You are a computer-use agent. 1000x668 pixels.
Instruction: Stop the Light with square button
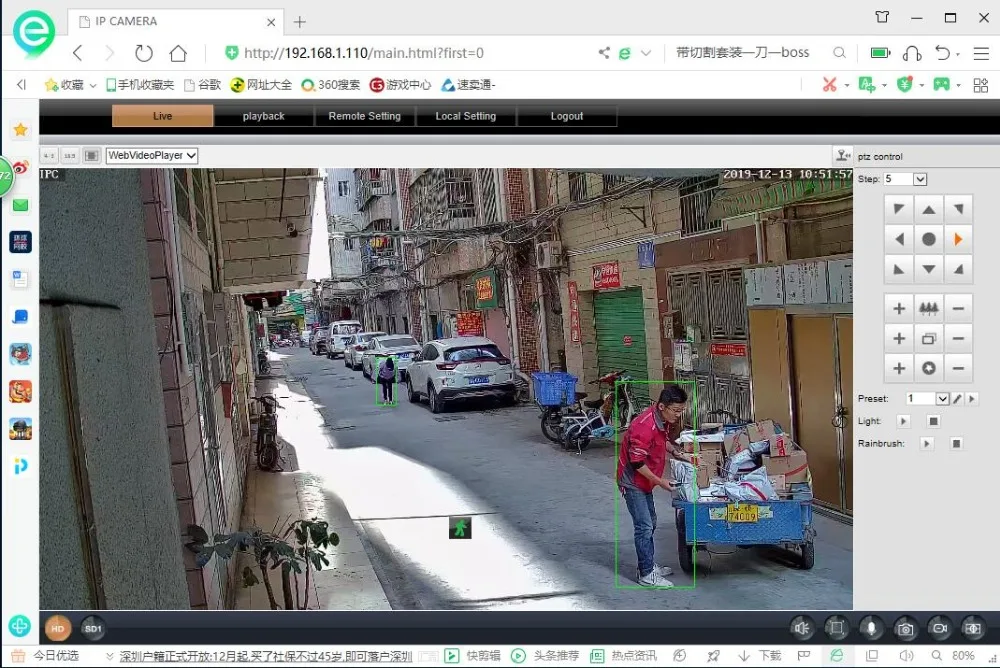pyautogui.click(x=933, y=421)
